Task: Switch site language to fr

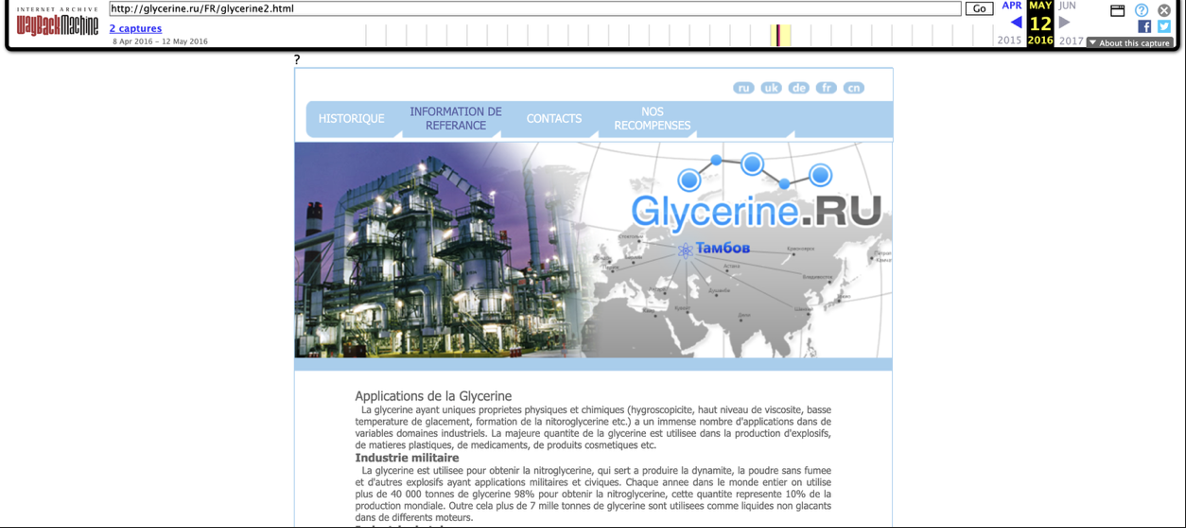Action: (827, 88)
